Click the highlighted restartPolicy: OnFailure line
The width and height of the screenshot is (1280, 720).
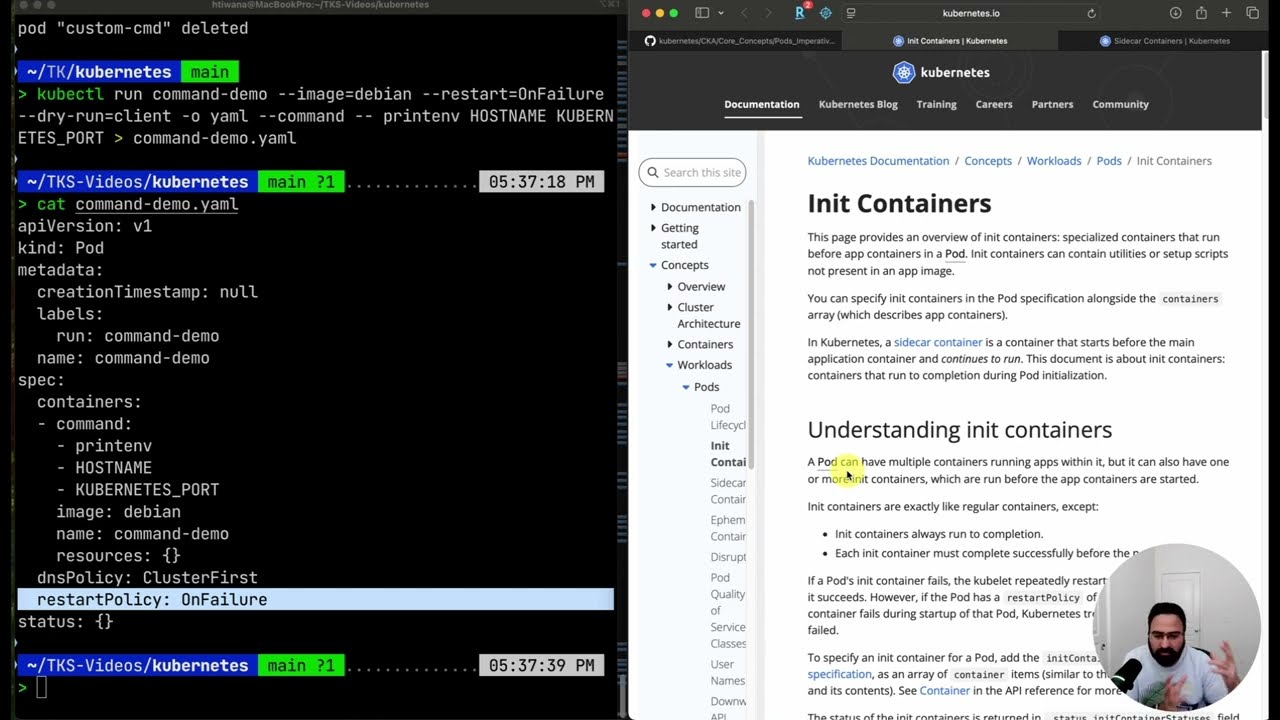coord(315,600)
